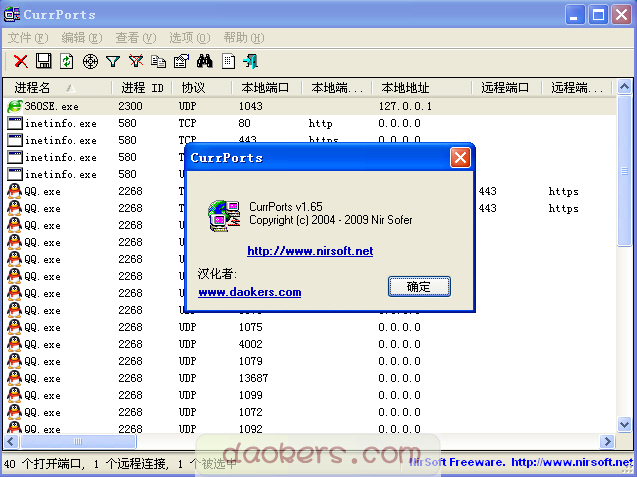This screenshot has height=477, width=637.
Task: Click inetinfo.exe icon in port 80 row
Action: (x=15, y=124)
